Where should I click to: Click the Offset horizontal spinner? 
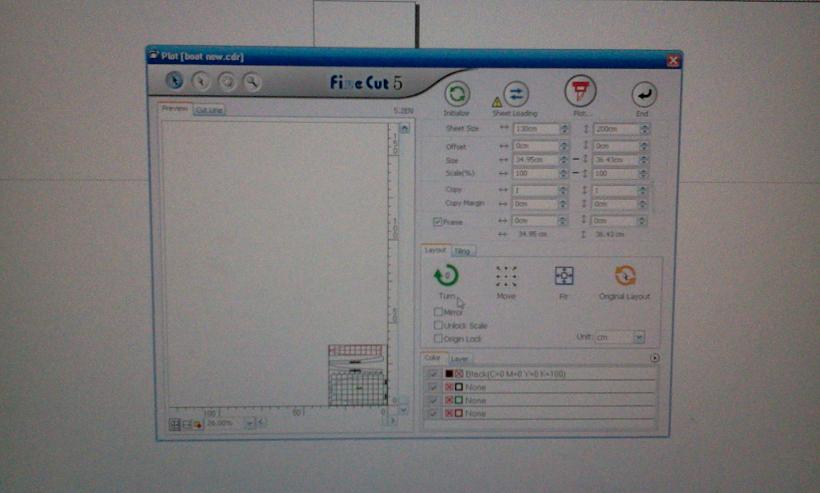coord(564,146)
